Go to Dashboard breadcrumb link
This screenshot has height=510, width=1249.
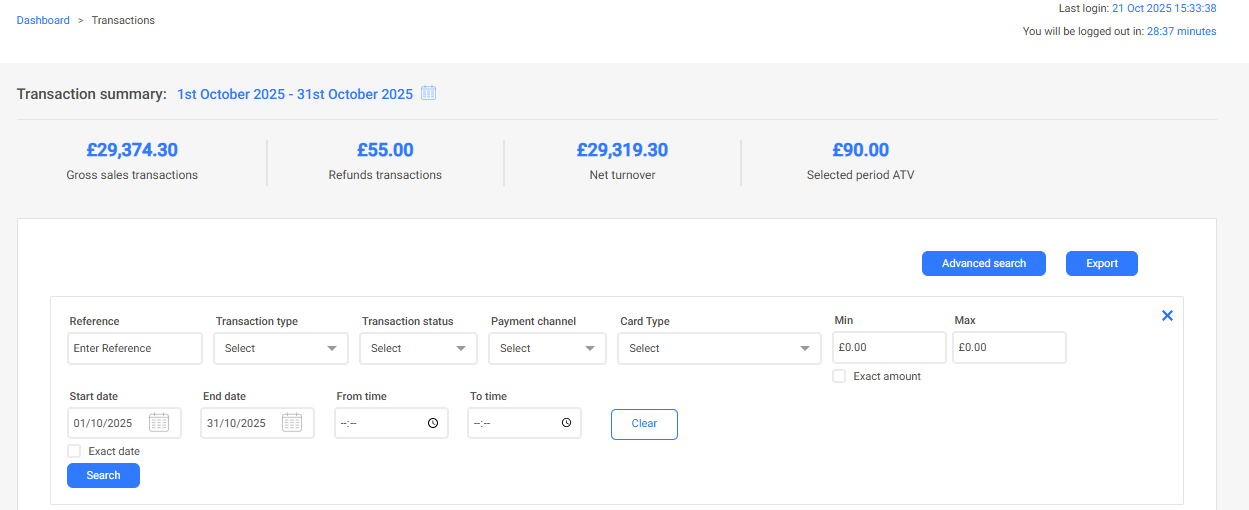[x=43, y=20]
